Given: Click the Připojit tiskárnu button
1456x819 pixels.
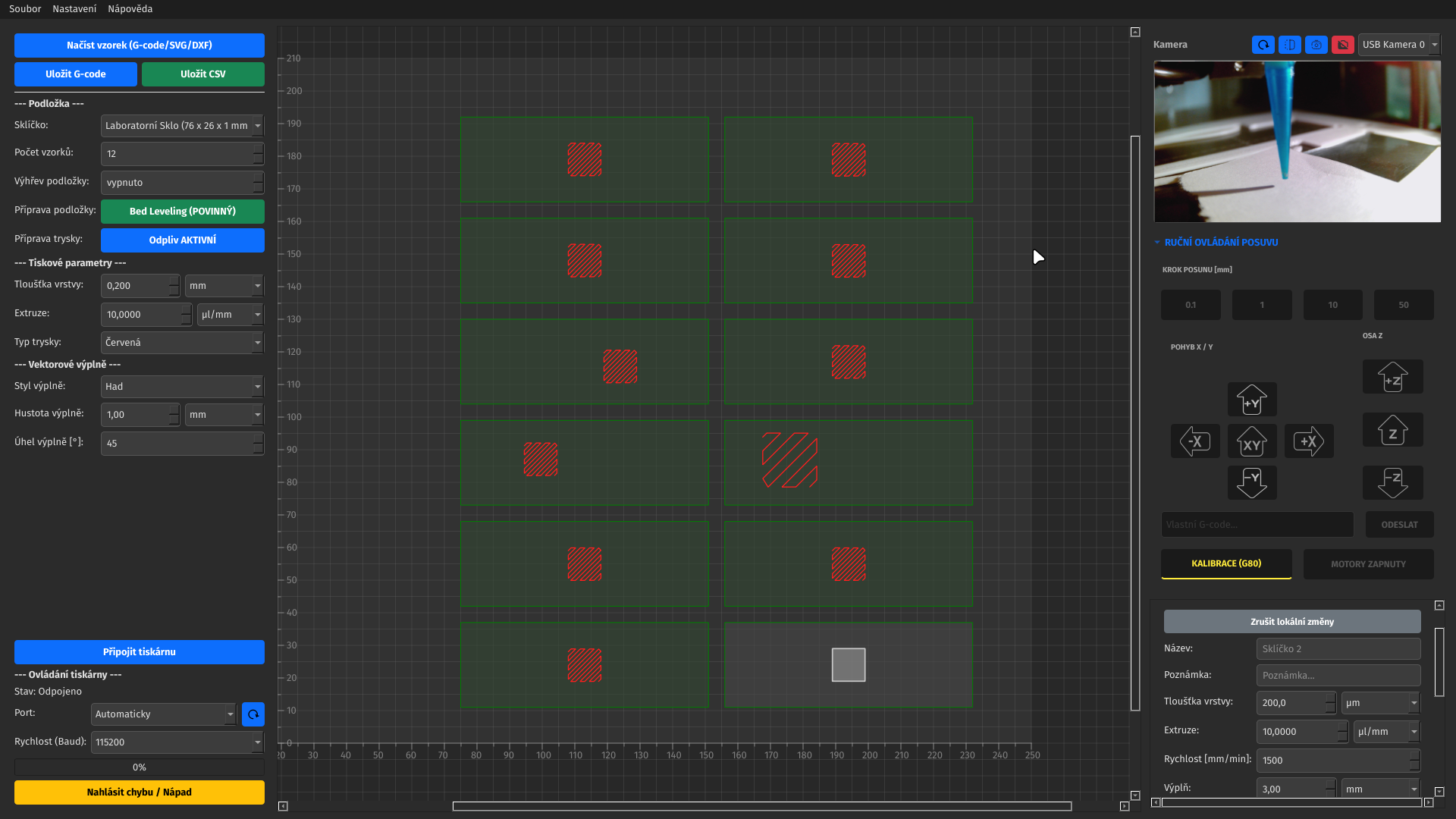Looking at the screenshot, I should 140,652.
